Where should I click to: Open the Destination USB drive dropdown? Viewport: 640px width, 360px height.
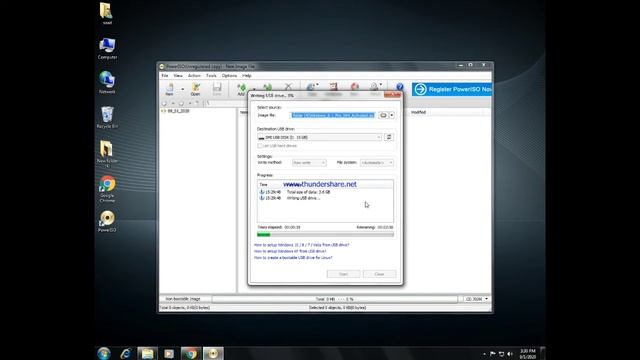[x=320, y=137]
